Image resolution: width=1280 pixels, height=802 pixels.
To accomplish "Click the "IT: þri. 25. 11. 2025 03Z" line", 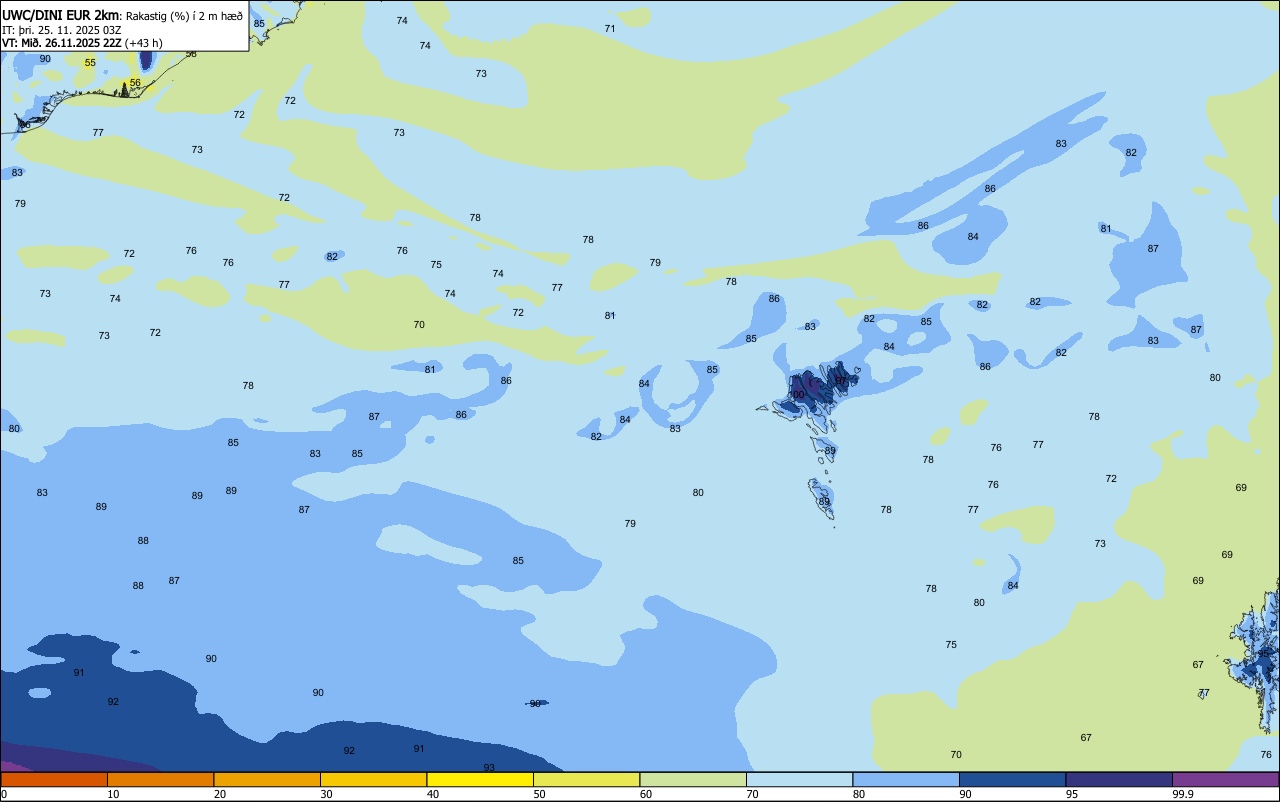I will click(x=61, y=30).
